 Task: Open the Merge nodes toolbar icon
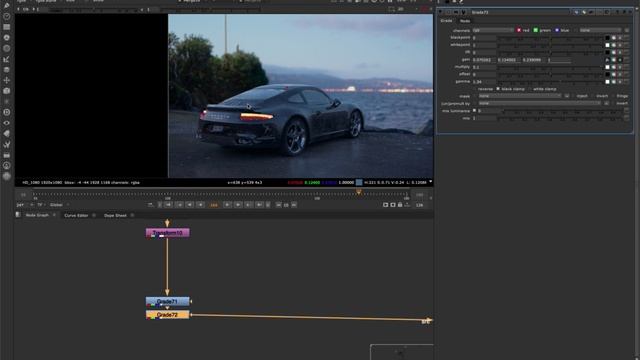[x=7, y=70]
